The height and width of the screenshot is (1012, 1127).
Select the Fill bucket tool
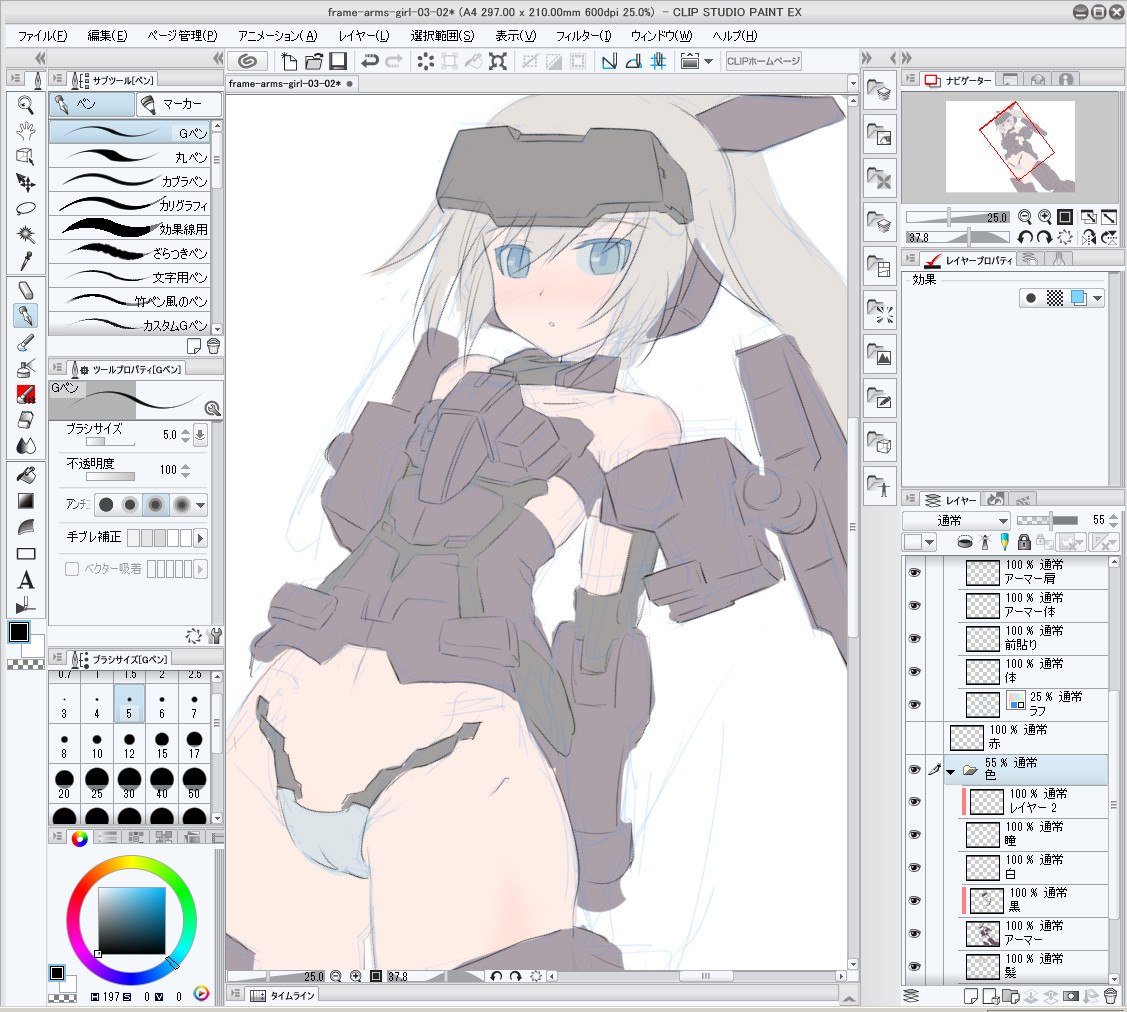point(26,475)
